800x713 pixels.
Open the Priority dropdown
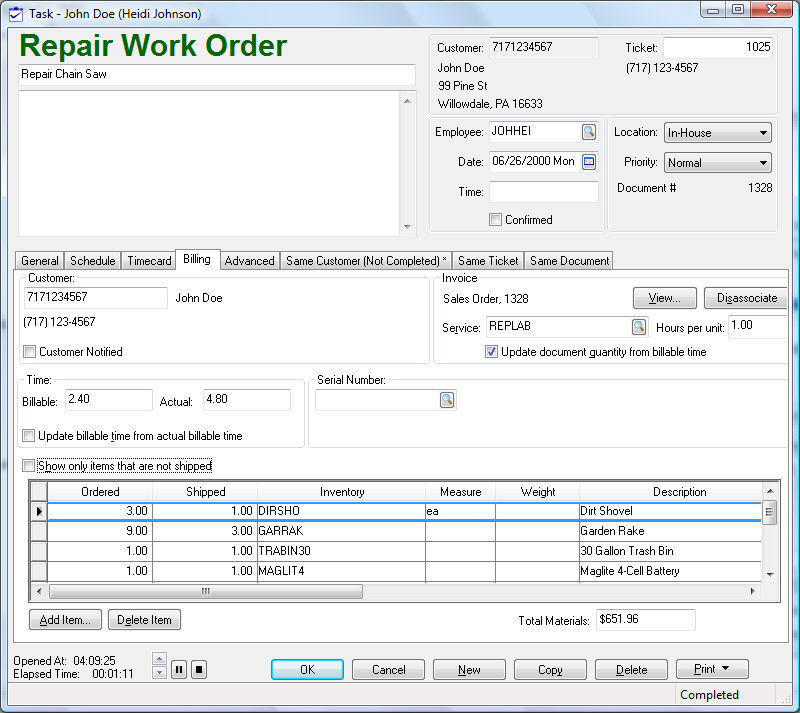pos(763,163)
